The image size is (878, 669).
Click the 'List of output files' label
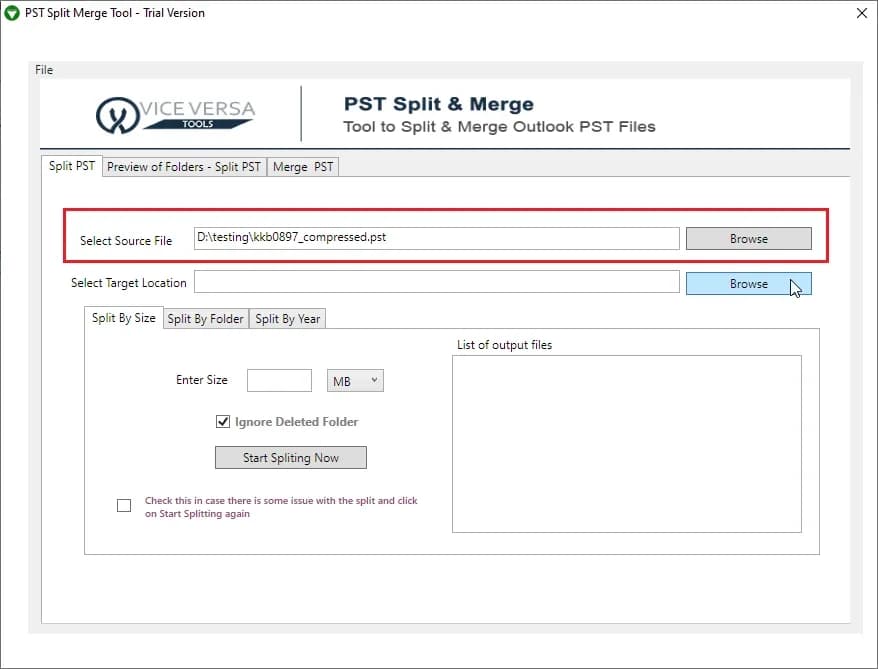(505, 345)
